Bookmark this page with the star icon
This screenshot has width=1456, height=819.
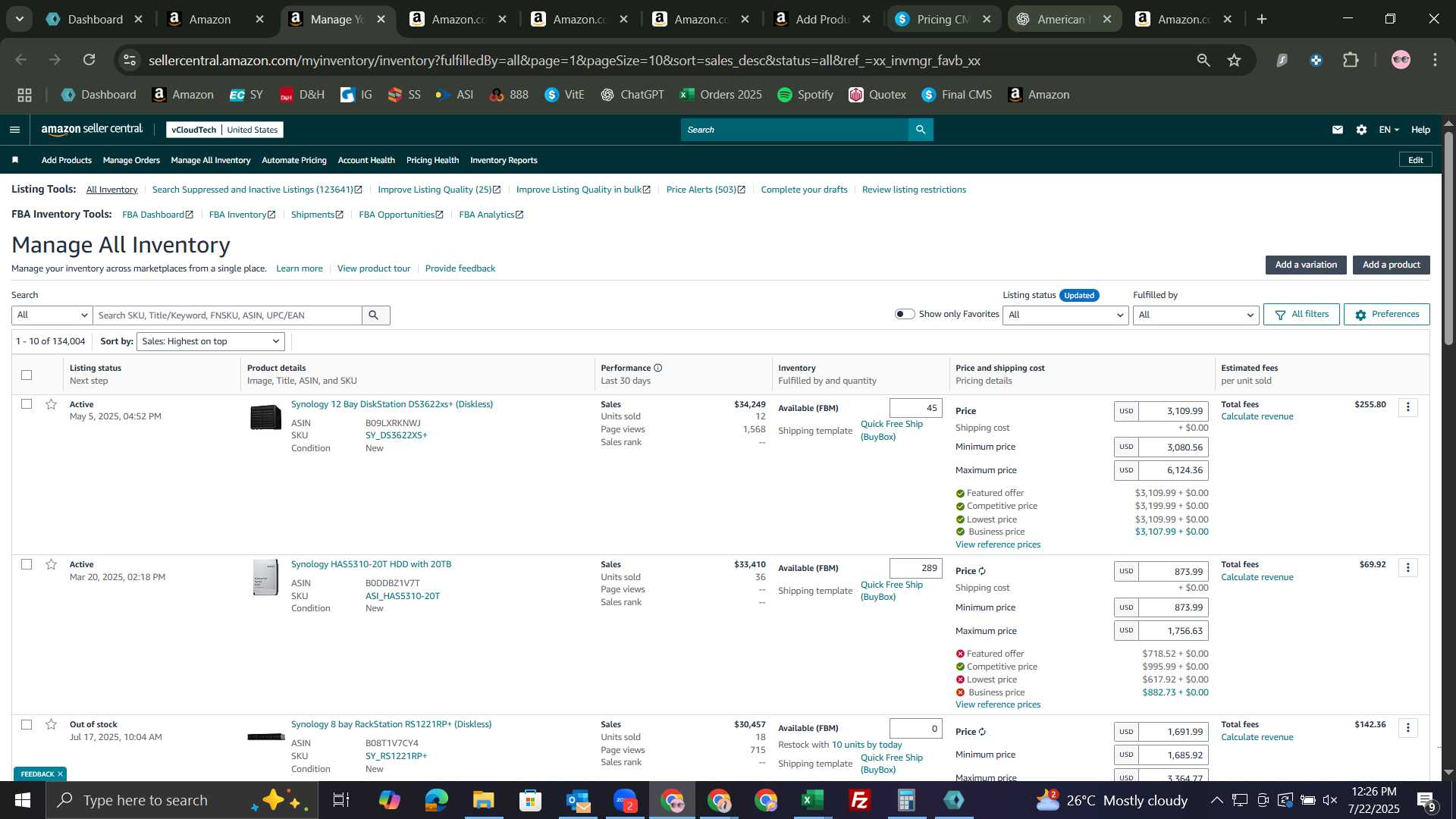coord(1235,60)
